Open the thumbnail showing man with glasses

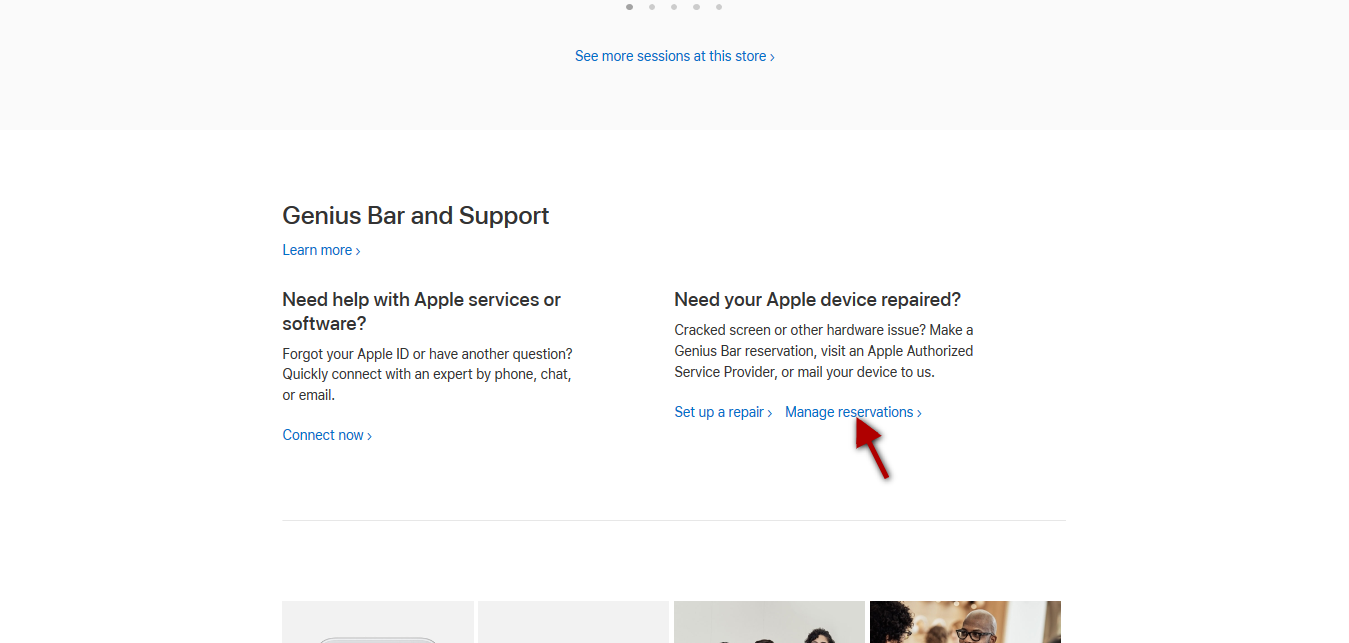pos(965,622)
